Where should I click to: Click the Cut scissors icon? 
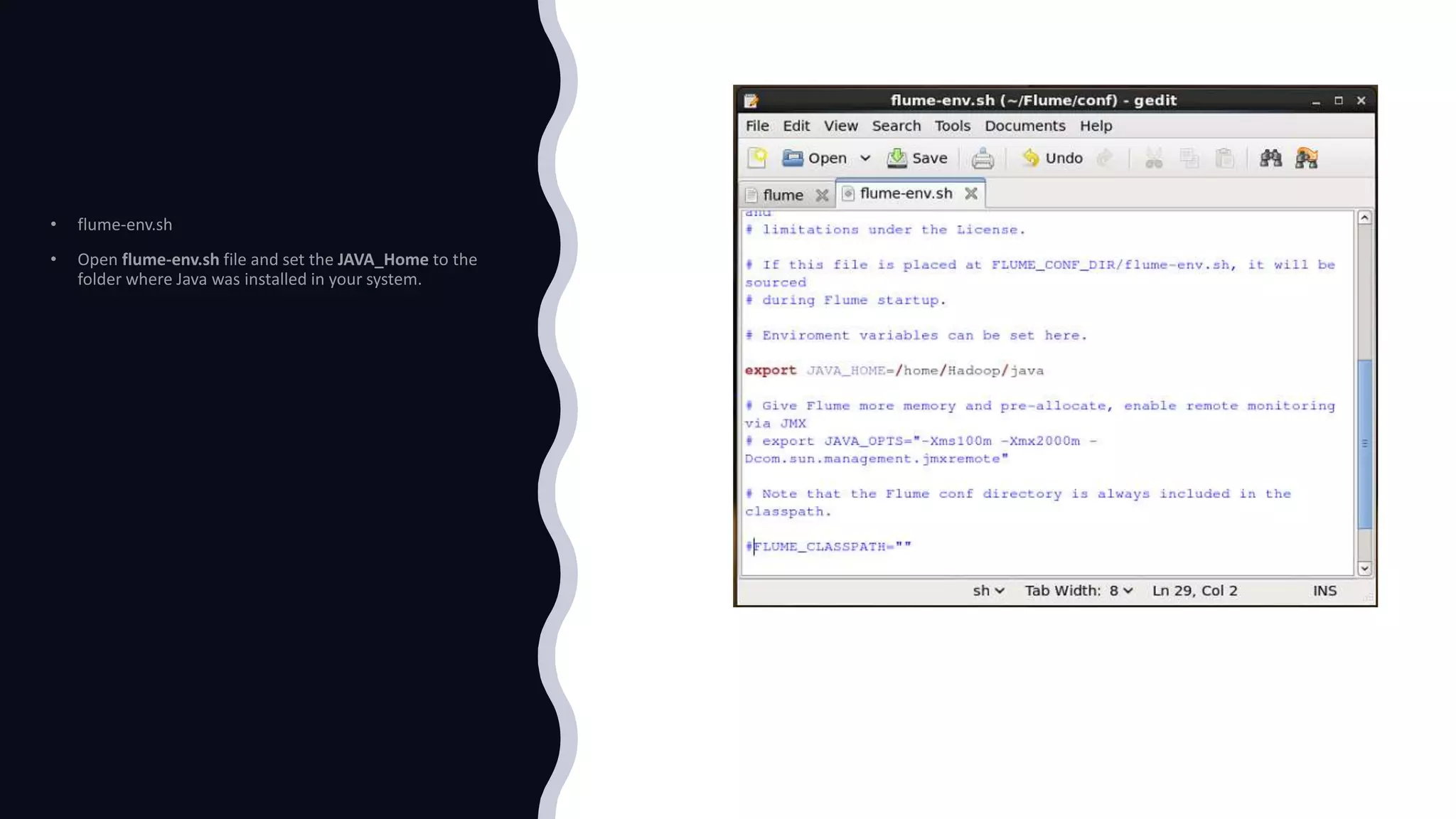point(1154,158)
